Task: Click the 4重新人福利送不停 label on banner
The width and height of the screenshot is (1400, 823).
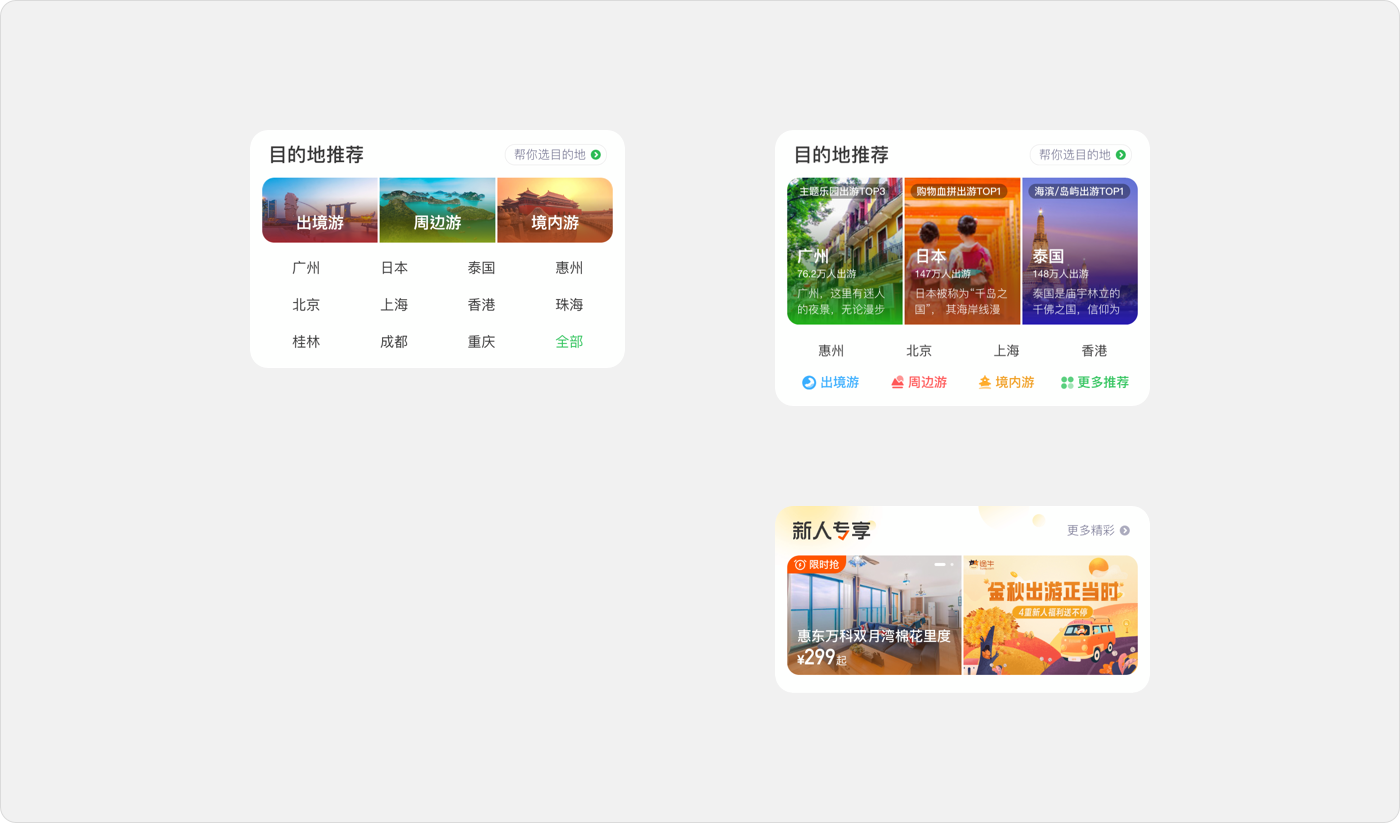Action: [1051, 612]
